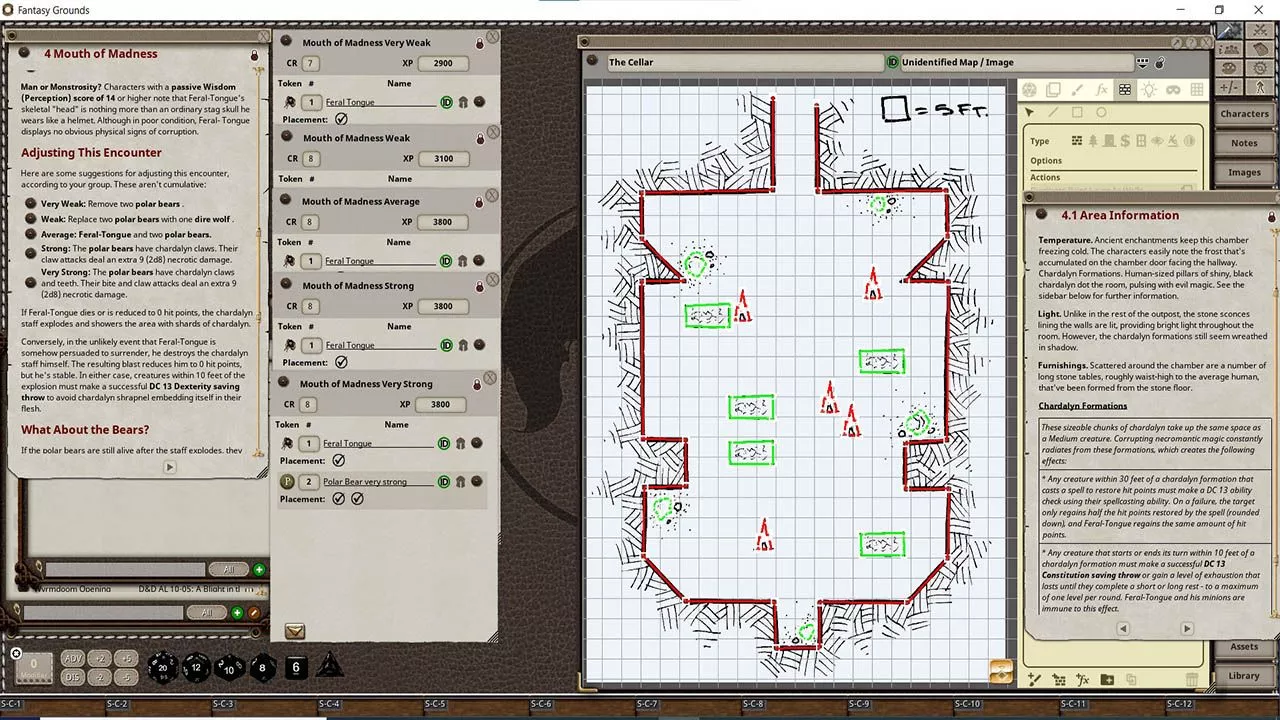Open the layers tab in map toolbar
Image resolution: width=1280 pixels, height=720 pixels.
pyautogui.click(x=1053, y=90)
